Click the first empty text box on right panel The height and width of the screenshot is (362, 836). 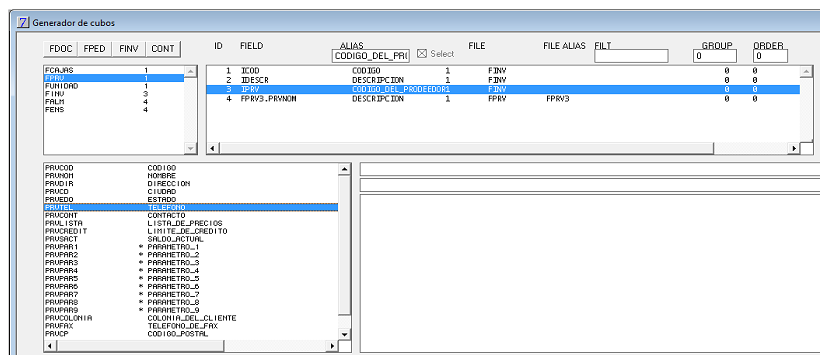[x=590, y=170]
